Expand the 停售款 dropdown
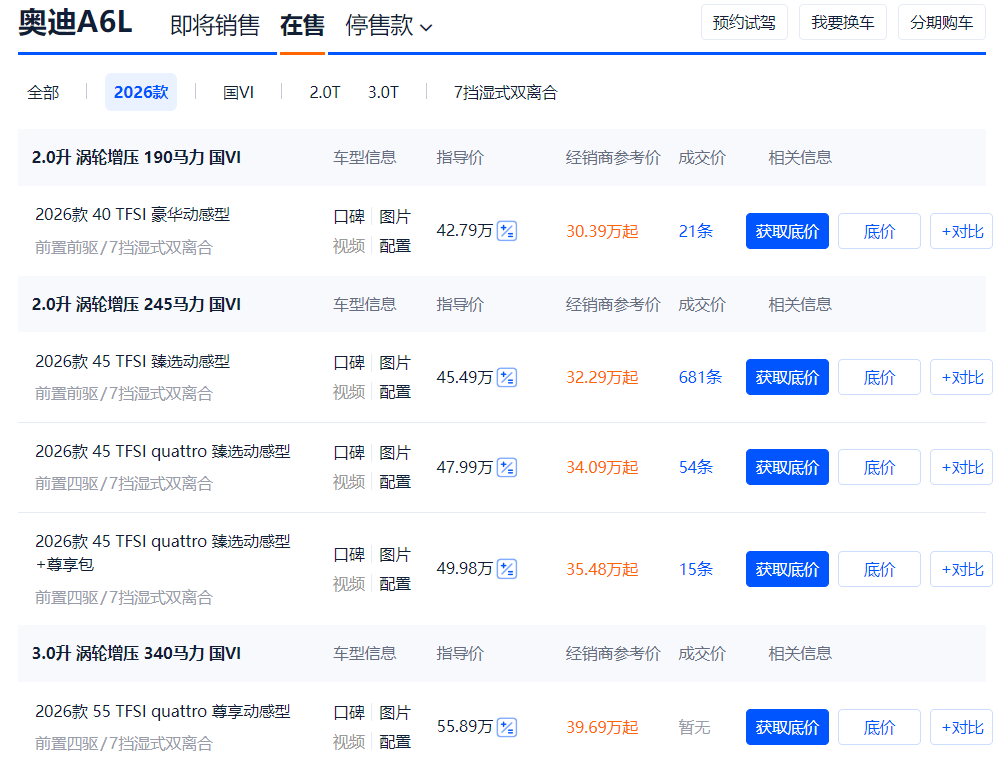The image size is (999, 762). 389,26
